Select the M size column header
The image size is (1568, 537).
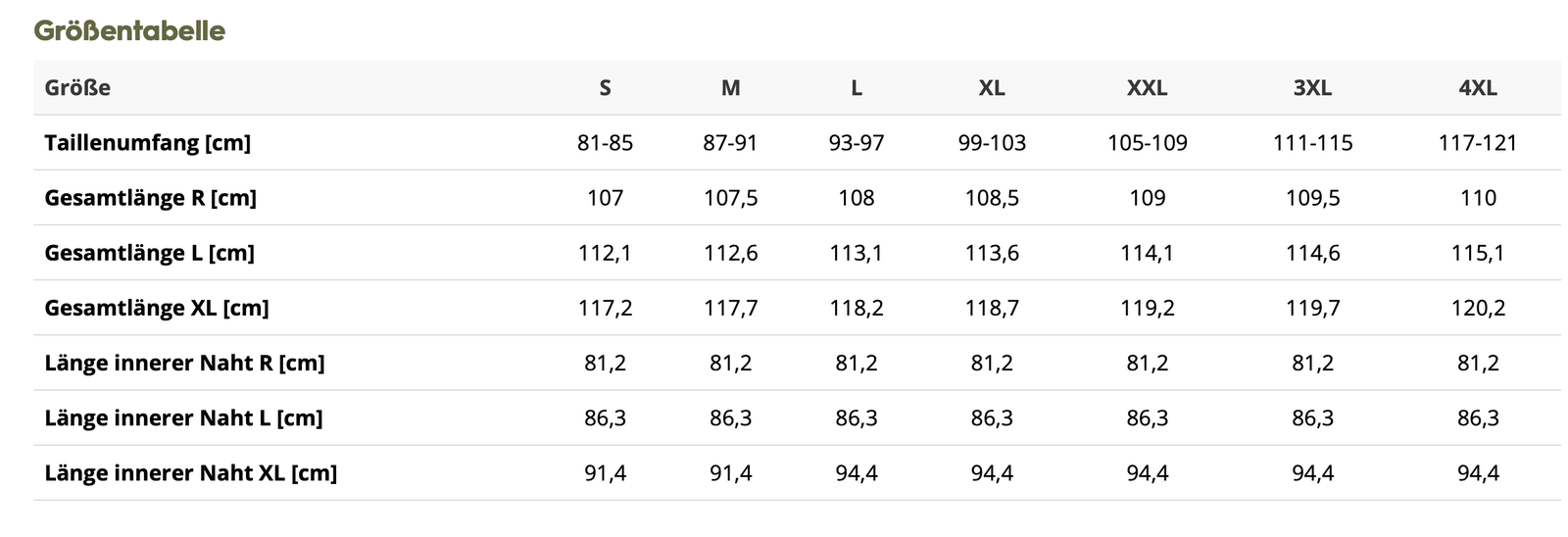coord(730,88)
